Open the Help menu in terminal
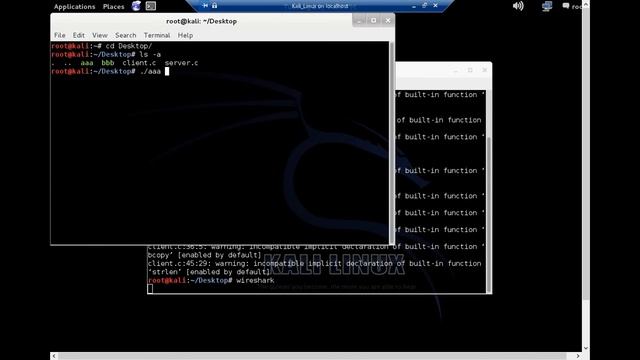This screenshot has height=360, width=640. [x=185, y=36]
